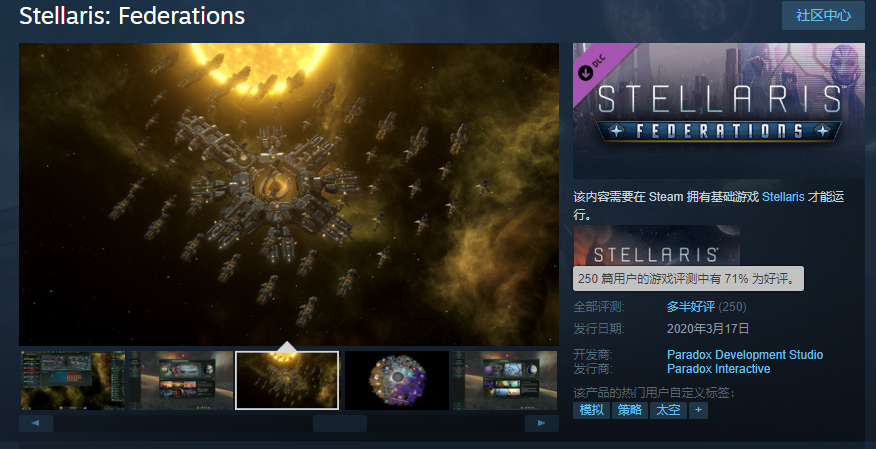This screenshot has width=876, height=449.
Task: Select the 太空 tag
Action: (668, 410)
